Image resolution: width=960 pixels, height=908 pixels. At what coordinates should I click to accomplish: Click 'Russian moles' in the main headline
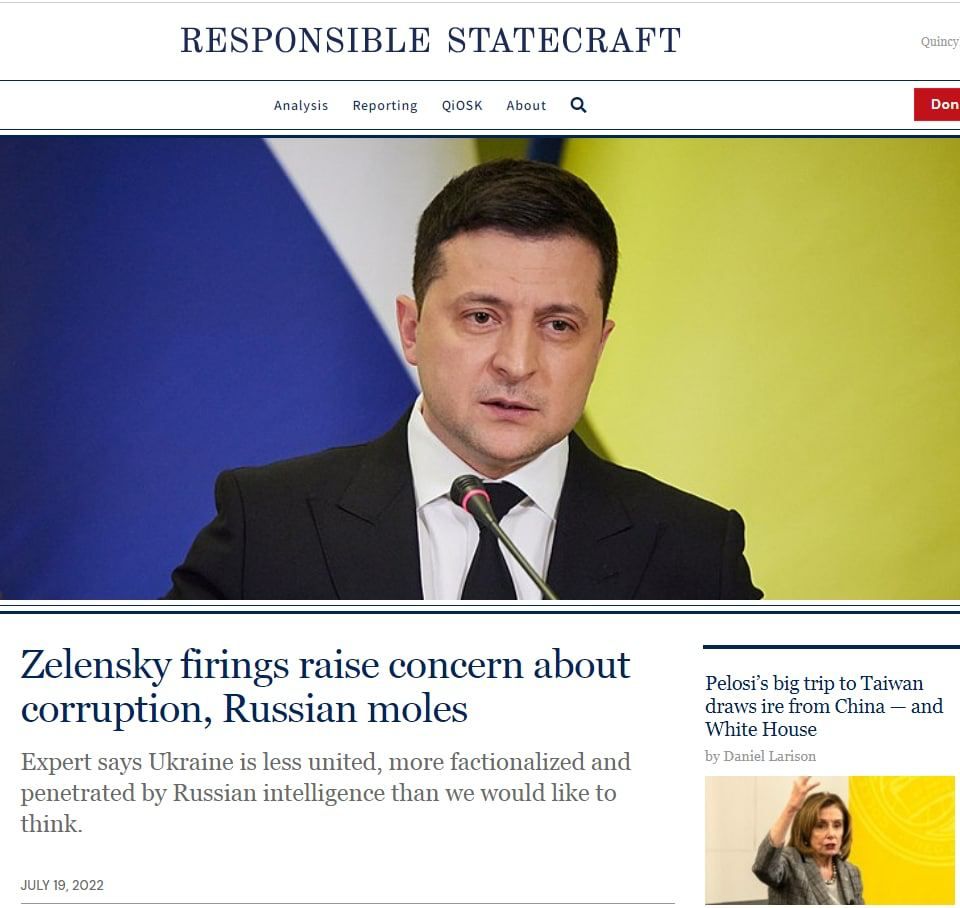point(345,709)
